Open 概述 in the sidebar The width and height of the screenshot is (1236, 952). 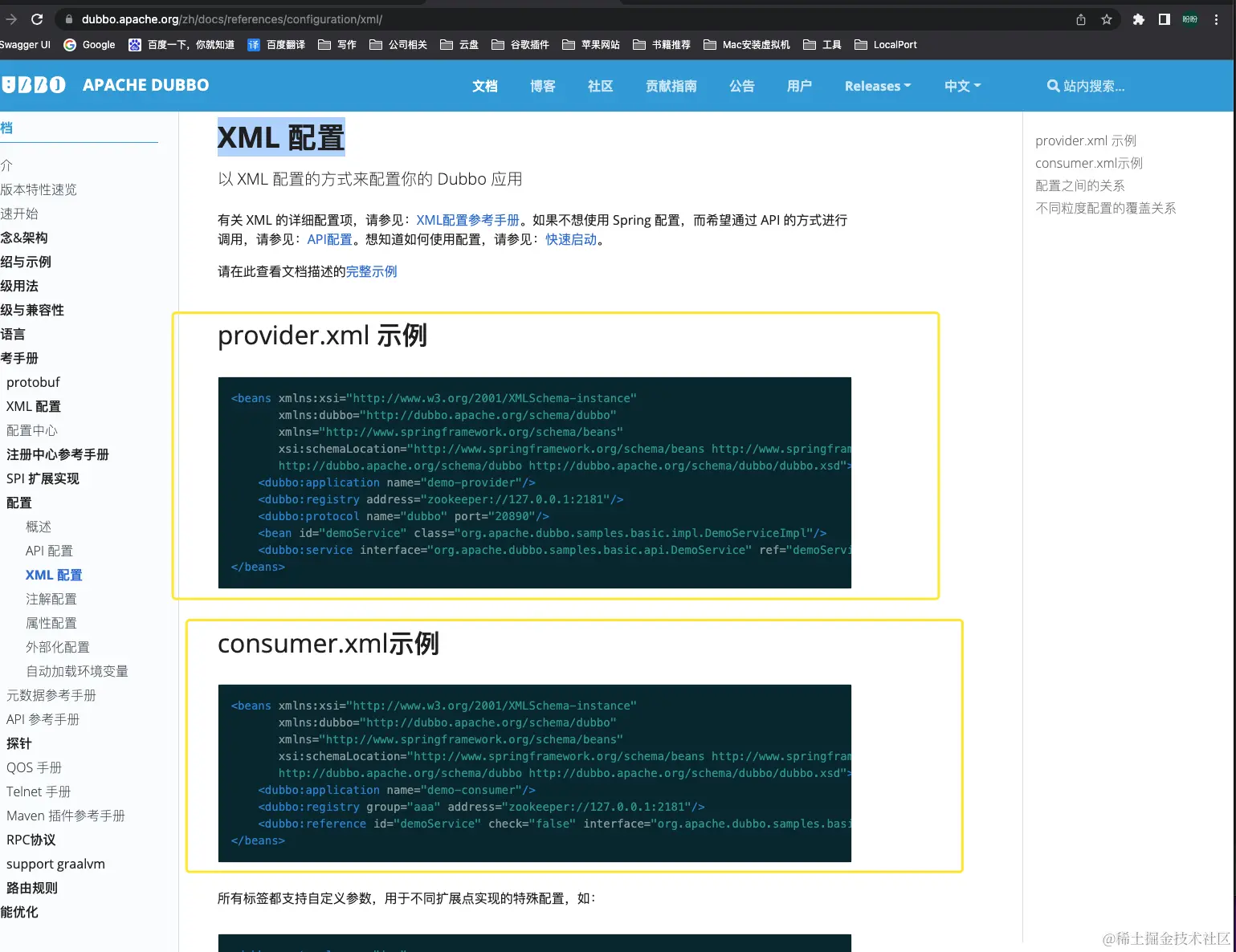39,527
